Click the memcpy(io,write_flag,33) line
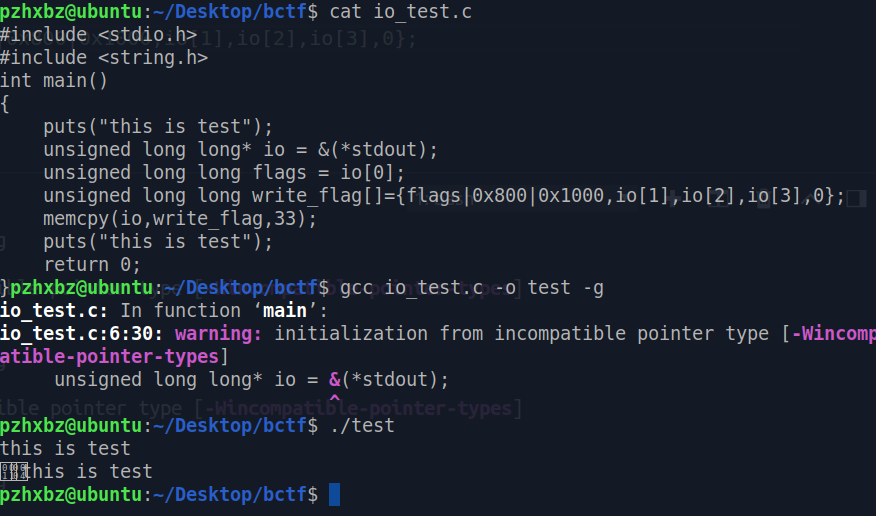 (x=180, y=218)
